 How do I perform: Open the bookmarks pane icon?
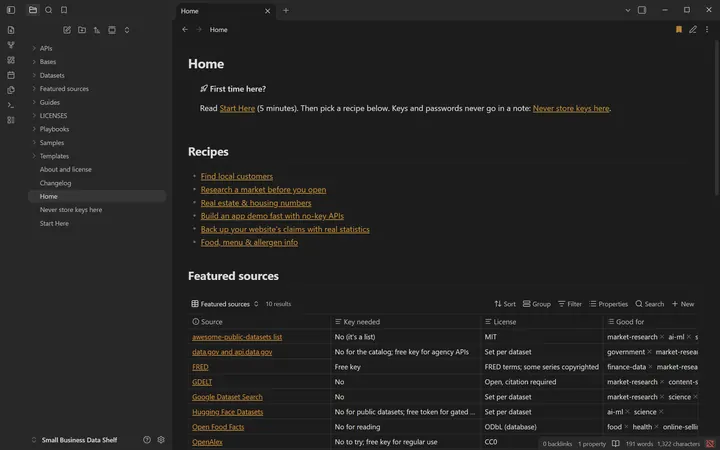tap(64, 10)
